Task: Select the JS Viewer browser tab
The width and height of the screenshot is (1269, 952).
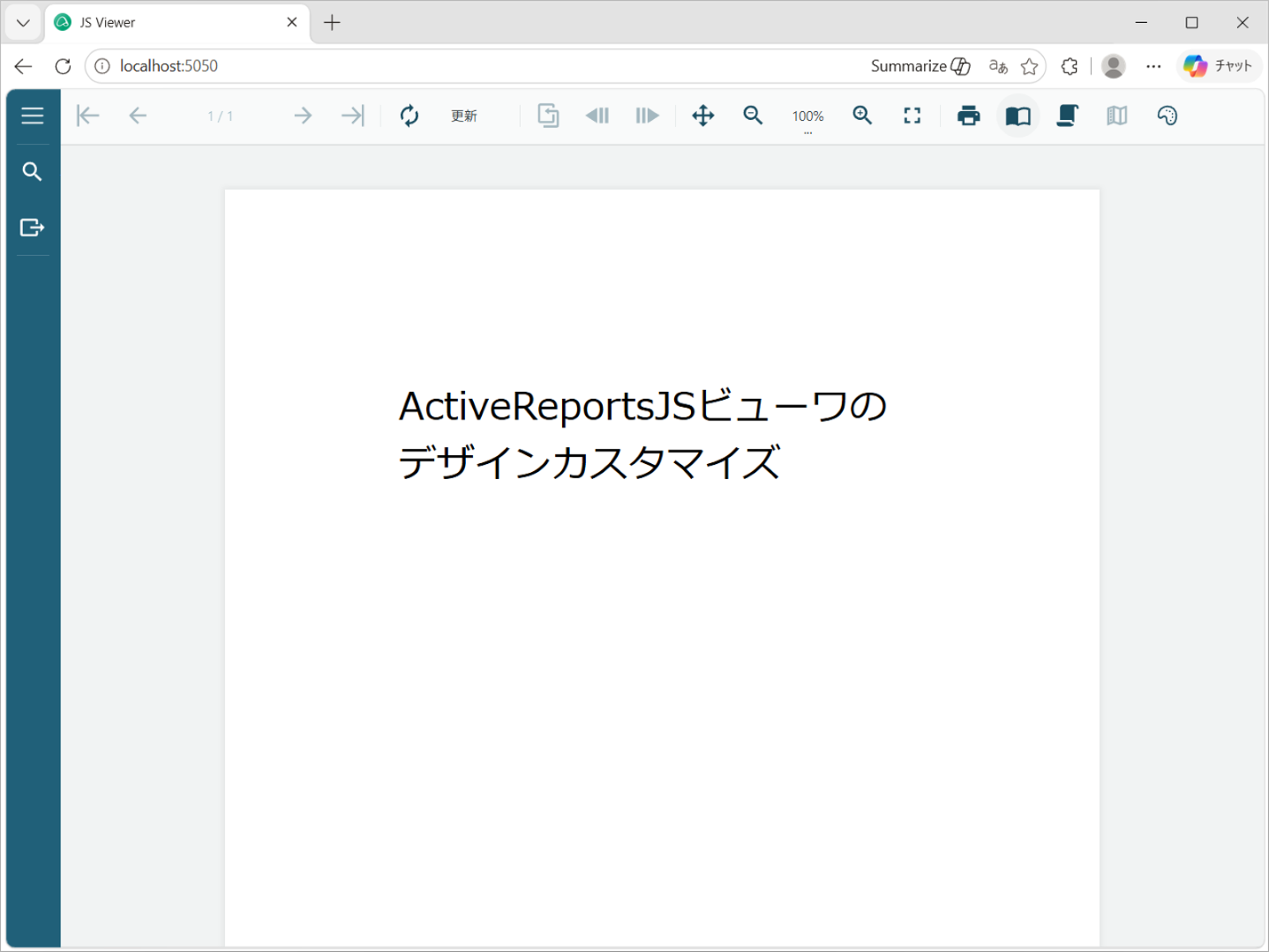Action: (176, 23)
